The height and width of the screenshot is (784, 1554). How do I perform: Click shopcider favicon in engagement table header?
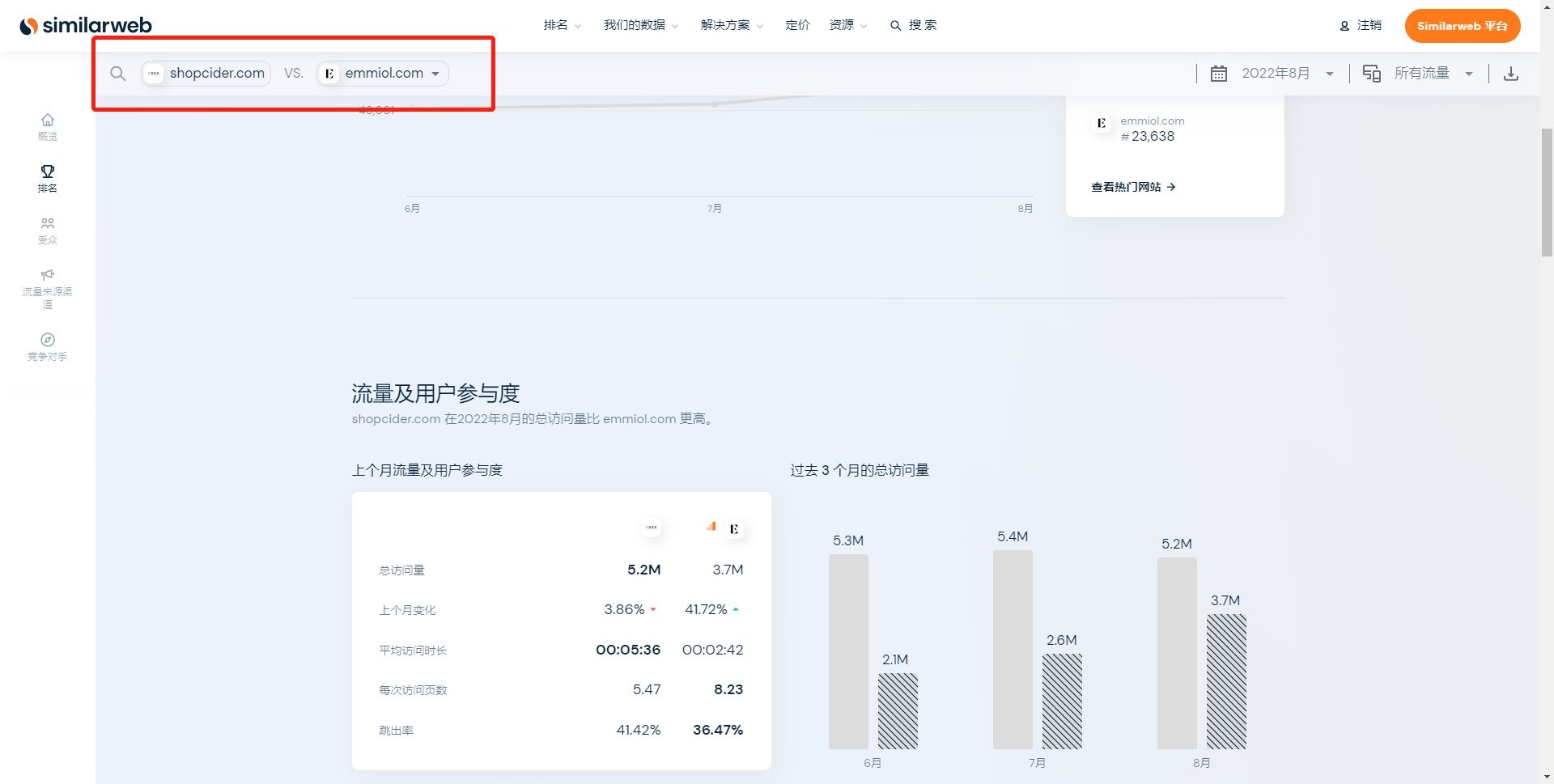[x=652, y=528]
